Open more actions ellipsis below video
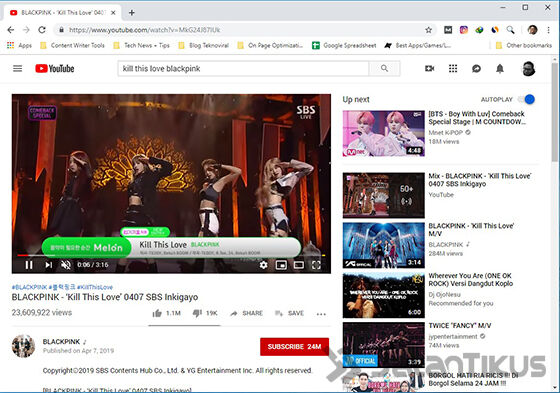This screenshot has height=393, width=560. (321, 314)
